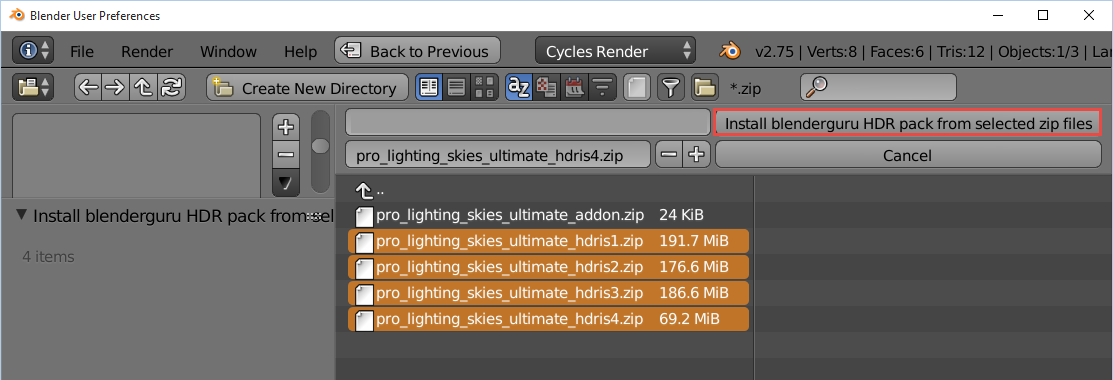
Task: Add a bookmark with the plus button
Action: 285,127
